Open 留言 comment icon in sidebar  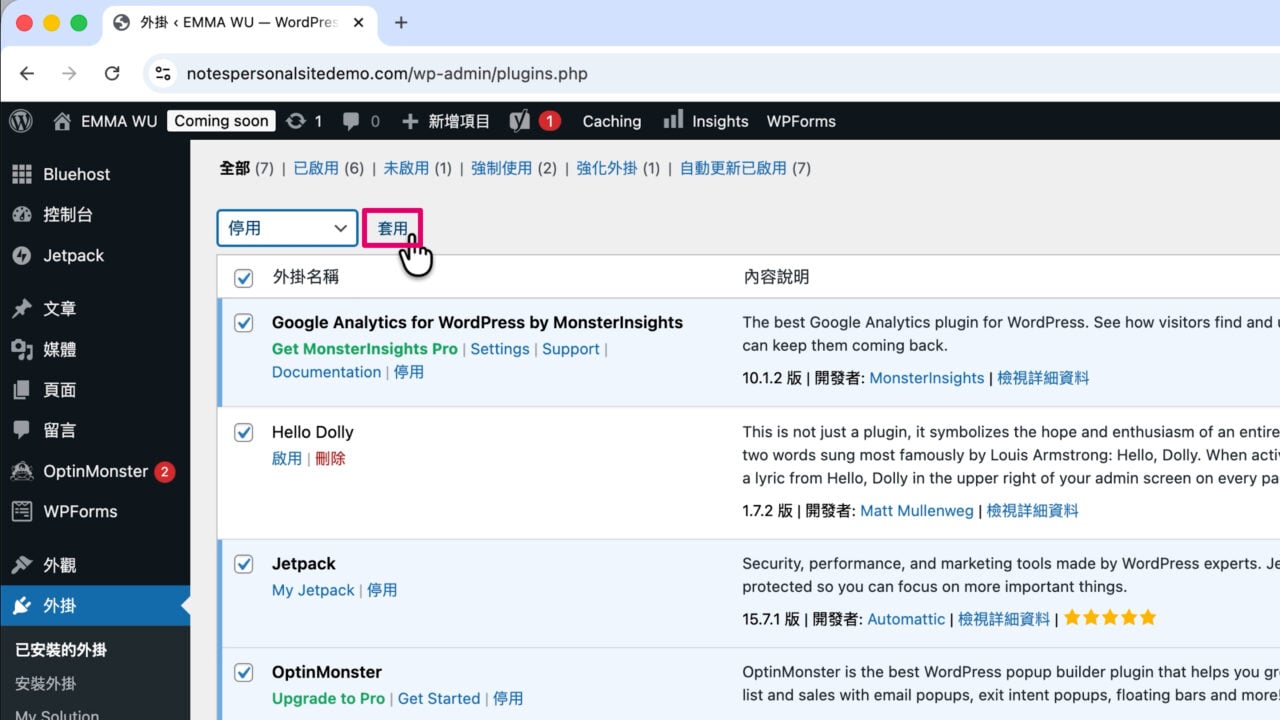coord(22,430)
